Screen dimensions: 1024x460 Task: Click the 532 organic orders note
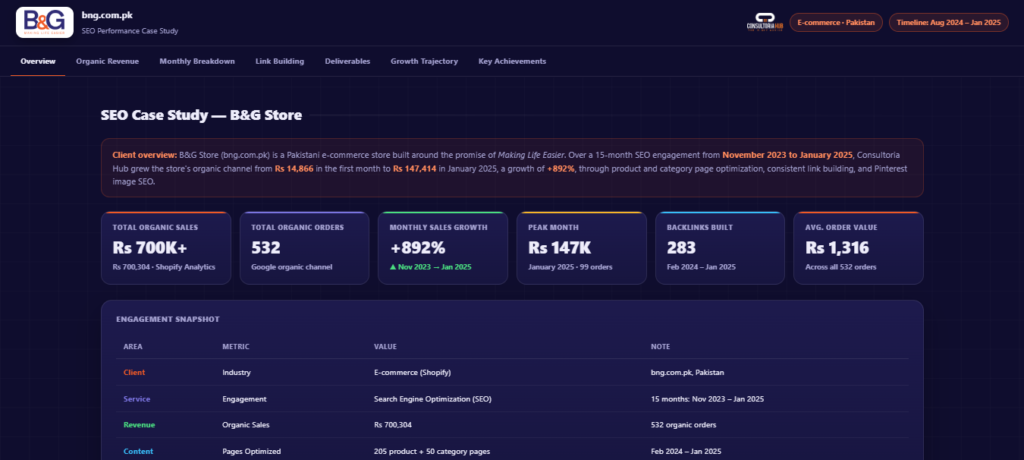coord(684,425)
